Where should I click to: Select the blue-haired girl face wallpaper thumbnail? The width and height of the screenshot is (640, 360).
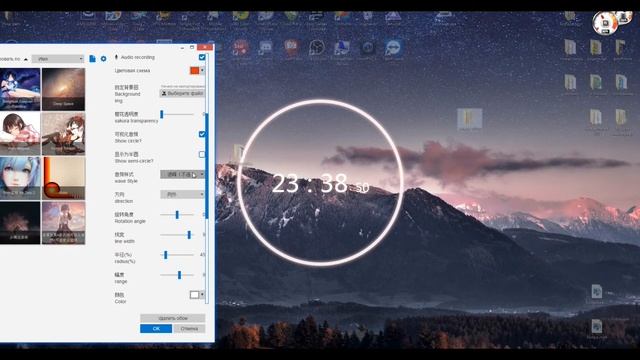pos(20,178)
